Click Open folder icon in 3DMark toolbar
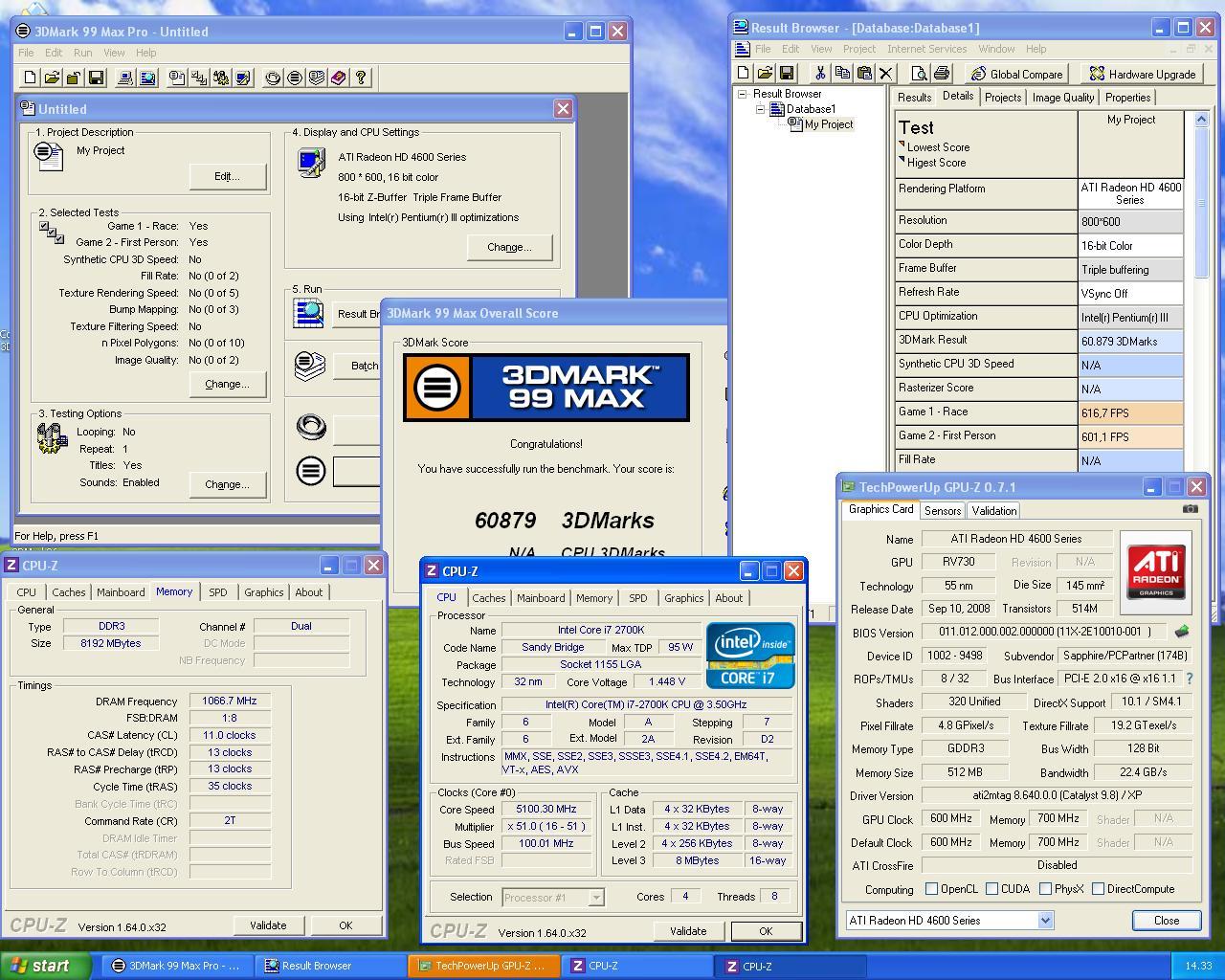Image resolution: width=1225 pixels, height=980 pixels. [52, 78]
